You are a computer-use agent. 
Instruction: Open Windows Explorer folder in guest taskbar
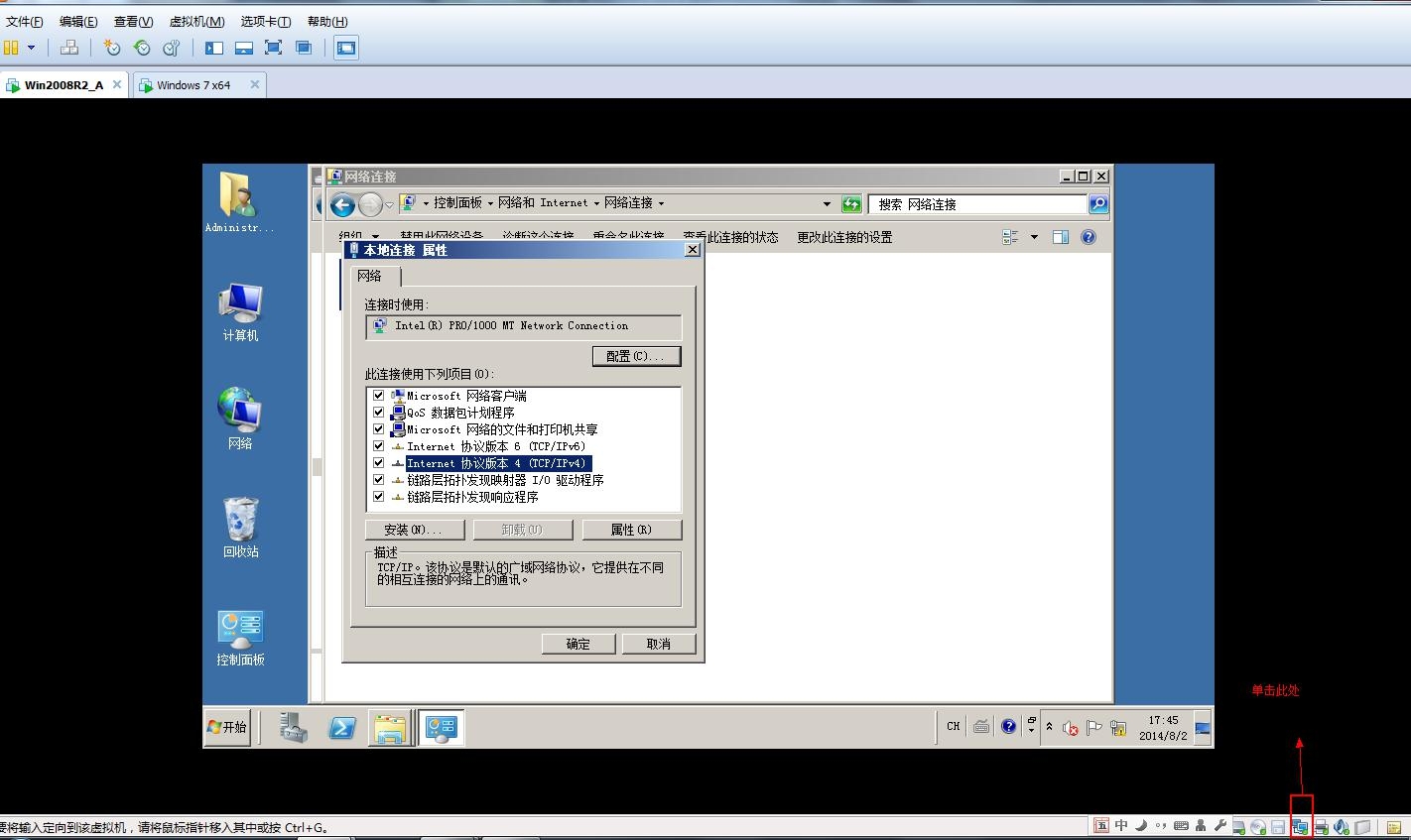(390, 727)
